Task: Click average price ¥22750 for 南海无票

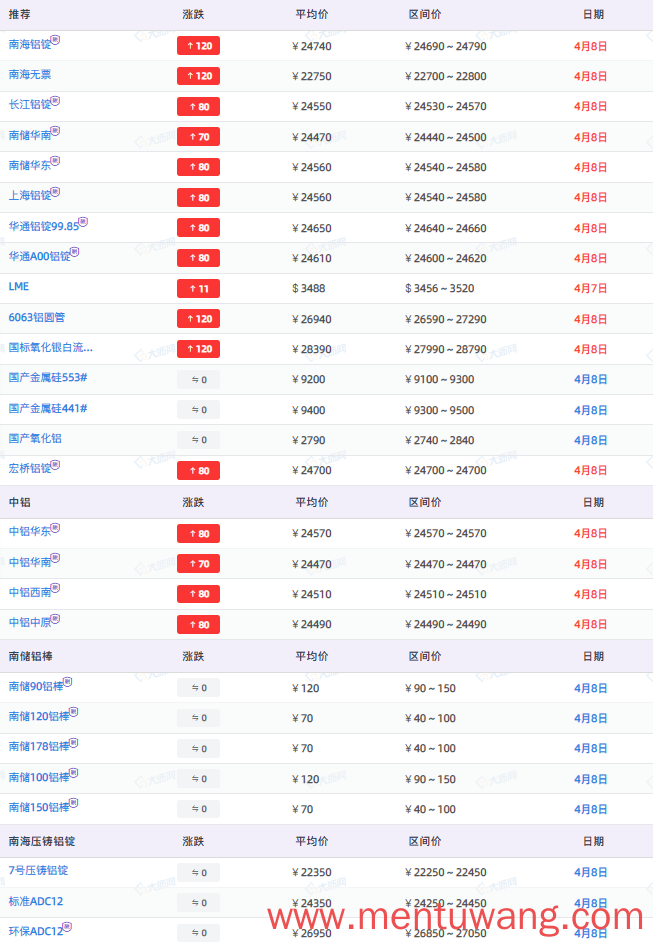Action: tap(312, 77)
